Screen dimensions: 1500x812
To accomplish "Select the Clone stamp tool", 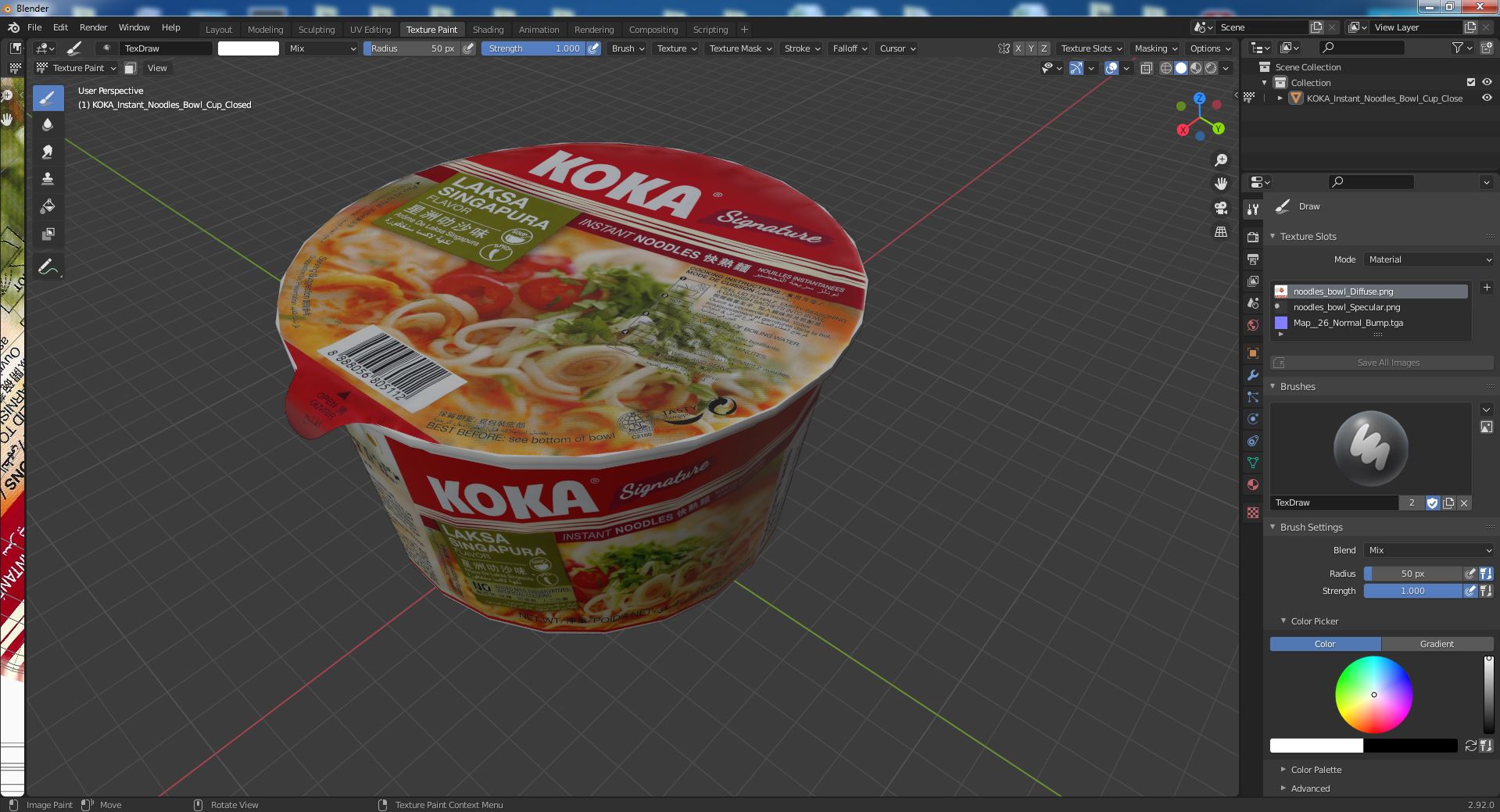I will click(48, 180).
